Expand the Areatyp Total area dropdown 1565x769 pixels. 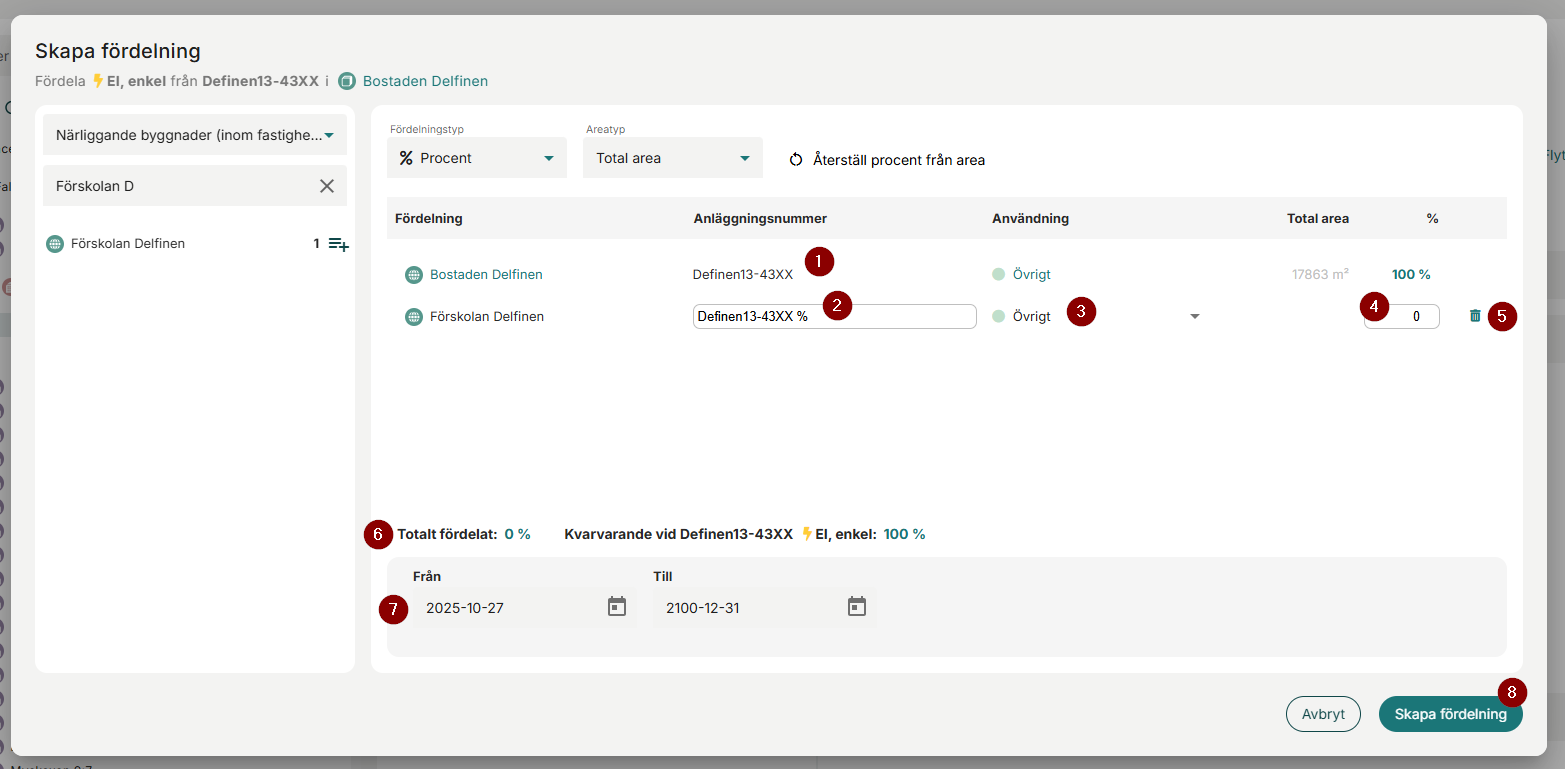pyautogui.click(x=672, y=158)
